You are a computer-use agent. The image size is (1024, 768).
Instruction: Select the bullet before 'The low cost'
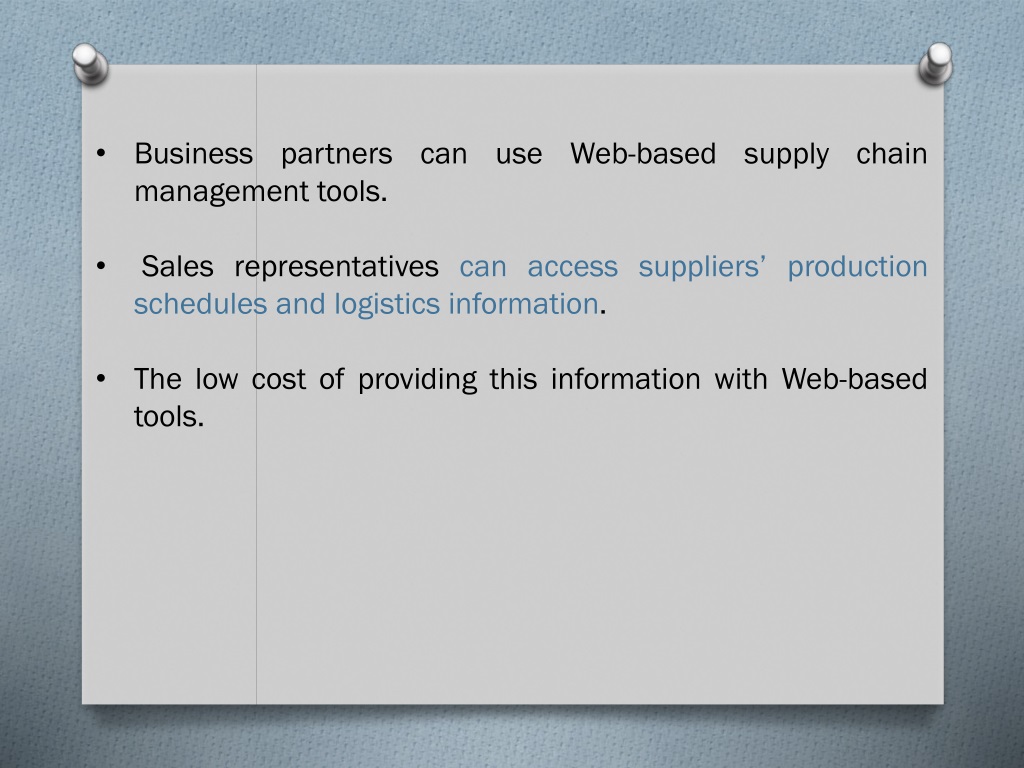click(101, 379)
